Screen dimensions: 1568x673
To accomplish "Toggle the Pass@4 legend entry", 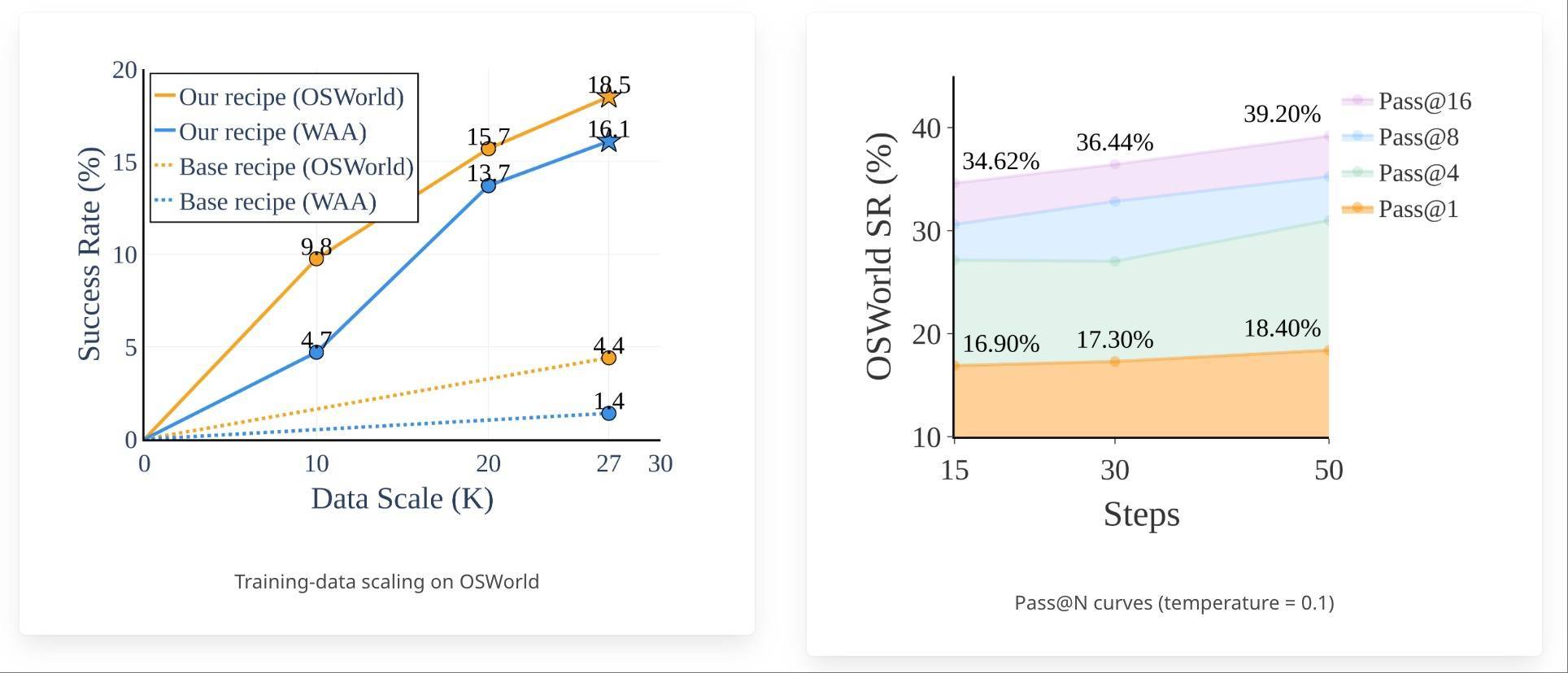I will point(1400,173).
